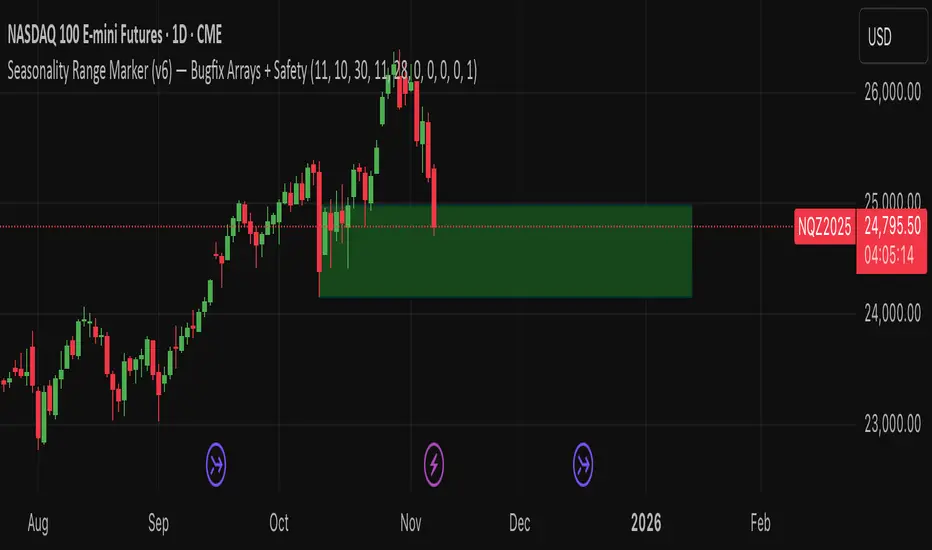
Task: Click the lightning bolt event icon near November
Action: [x=433, y=464]
